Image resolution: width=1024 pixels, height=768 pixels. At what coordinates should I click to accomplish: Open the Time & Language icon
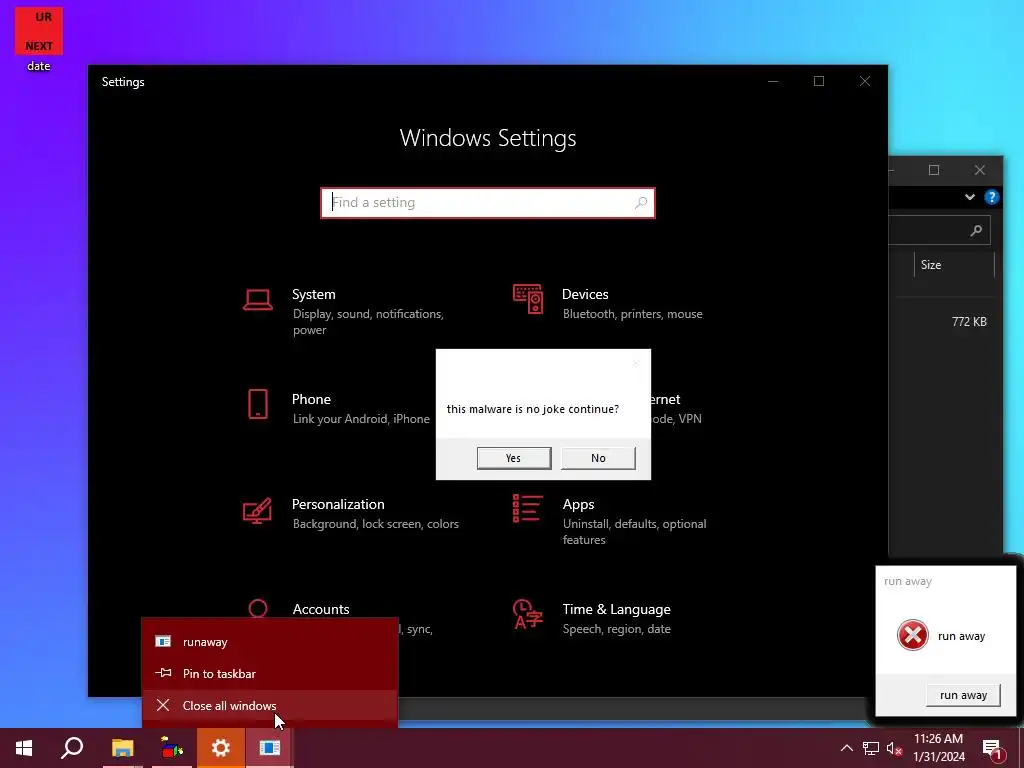[528, 613]
